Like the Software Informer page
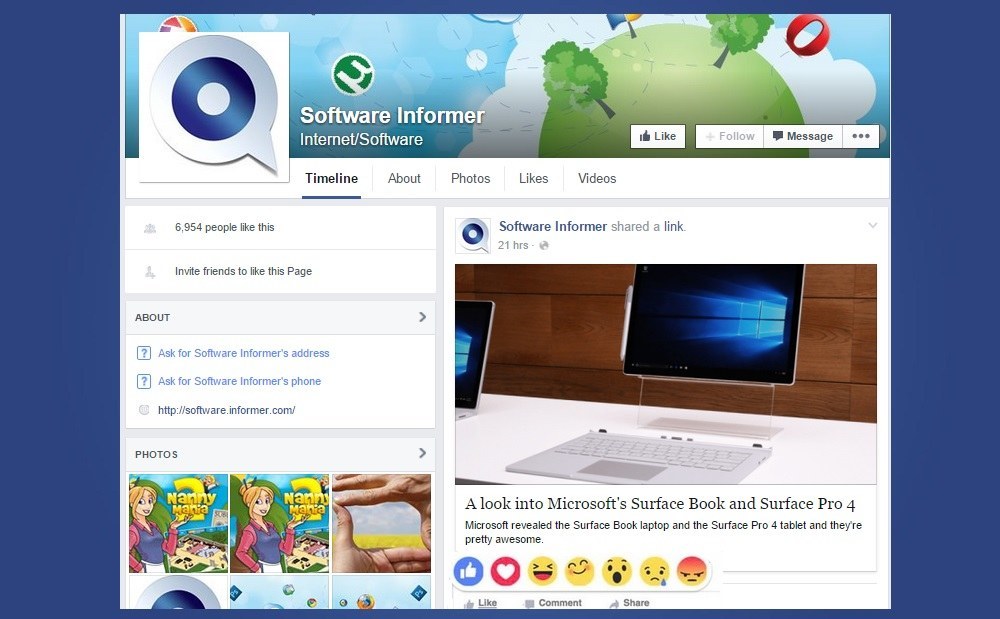This screenshot has height=619, width=1000. [658, 136]
